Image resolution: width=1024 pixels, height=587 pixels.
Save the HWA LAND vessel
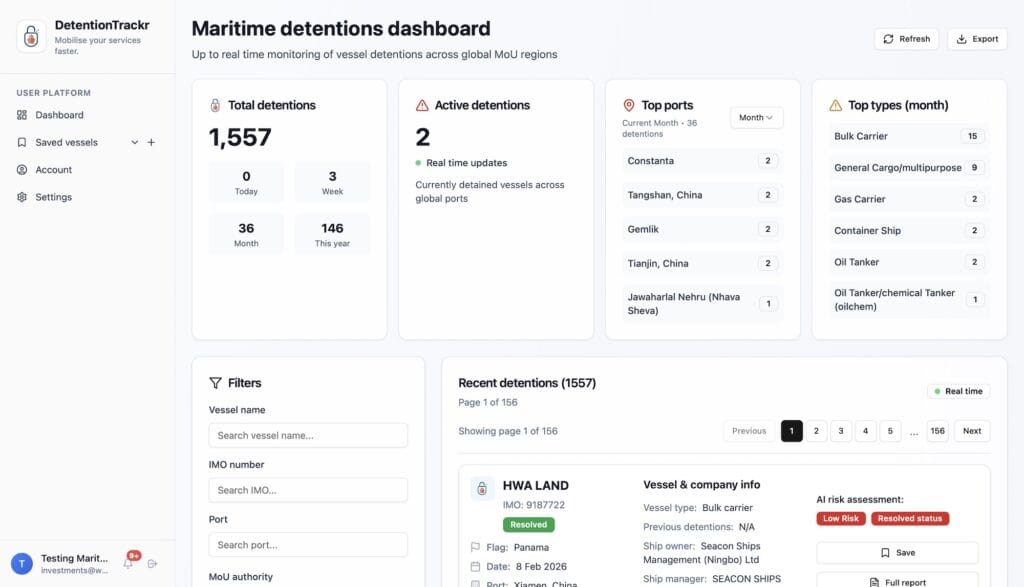[x=897, y=553]
